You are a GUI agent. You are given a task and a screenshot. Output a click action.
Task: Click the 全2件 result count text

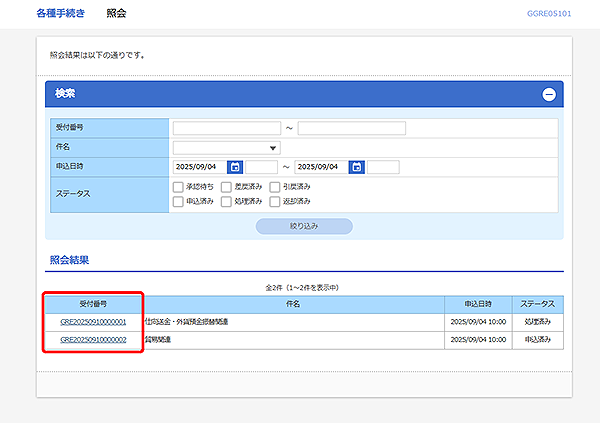[x=302, y=287]
